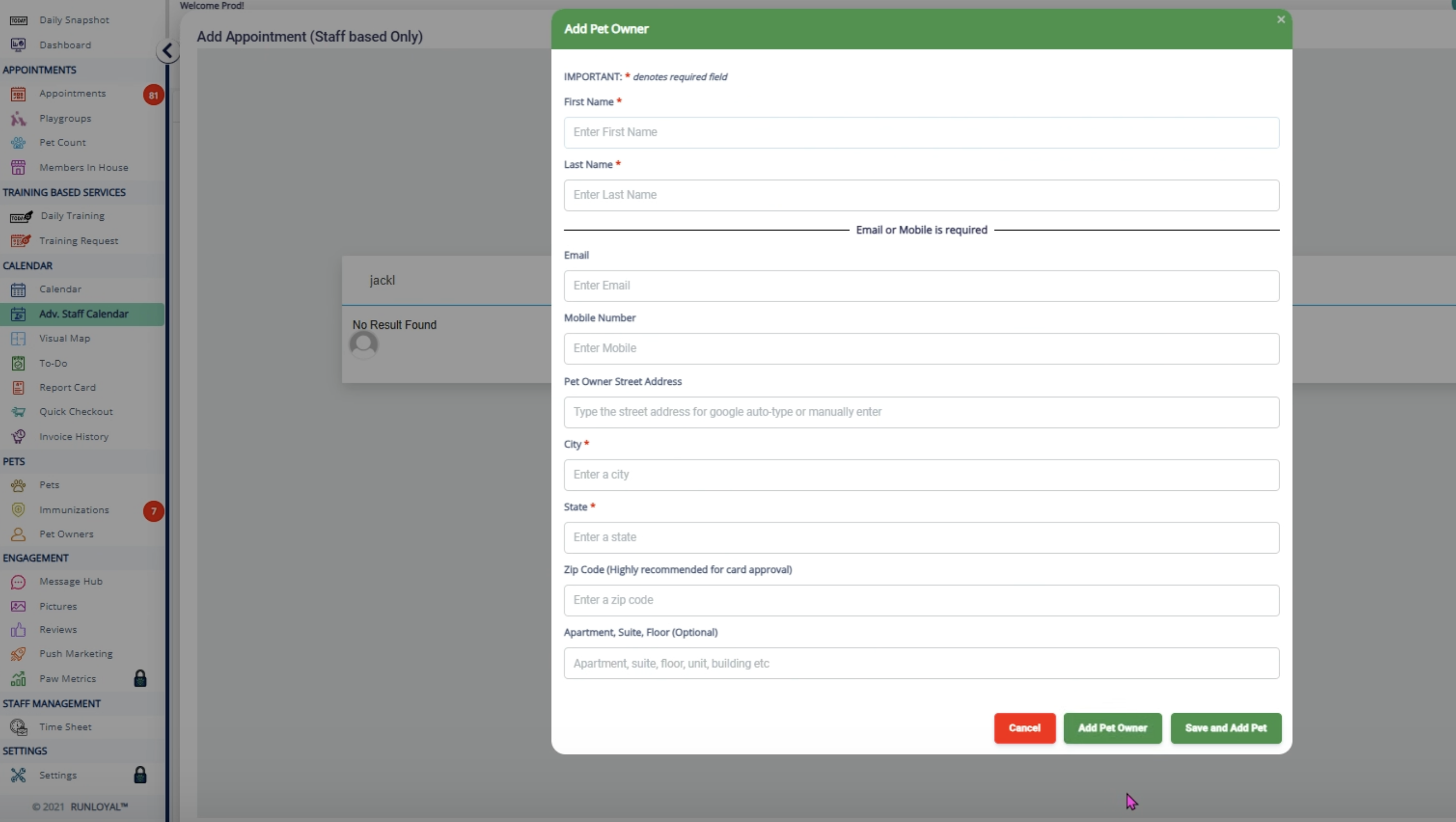
Task: Click the Visual Map icon
Action: pyautogui.click(x=18, y=339)
